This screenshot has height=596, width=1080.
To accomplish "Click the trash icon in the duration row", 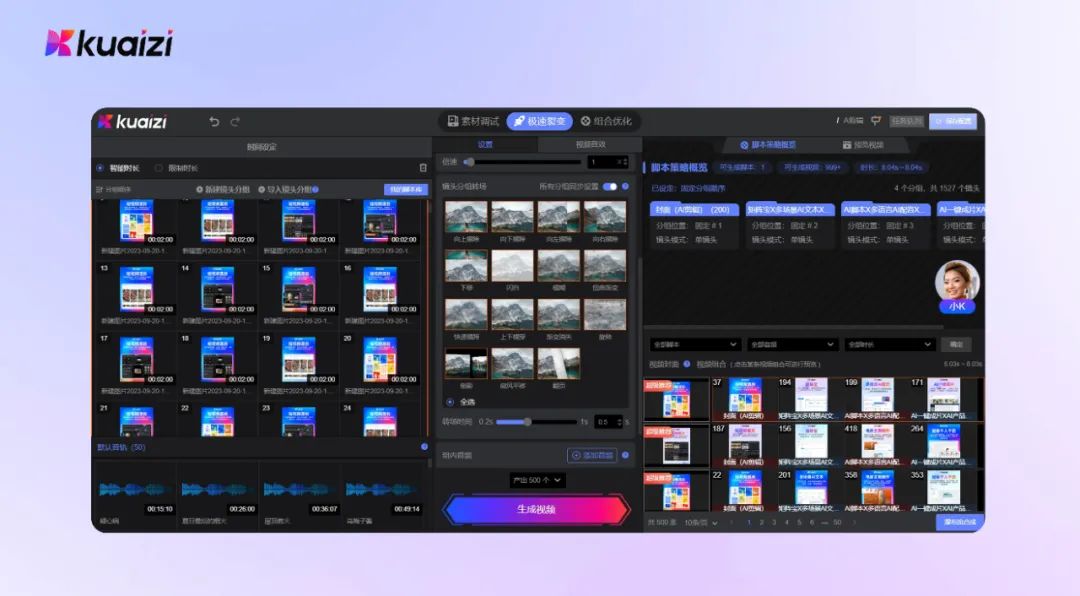I will (x=423, y=167).
